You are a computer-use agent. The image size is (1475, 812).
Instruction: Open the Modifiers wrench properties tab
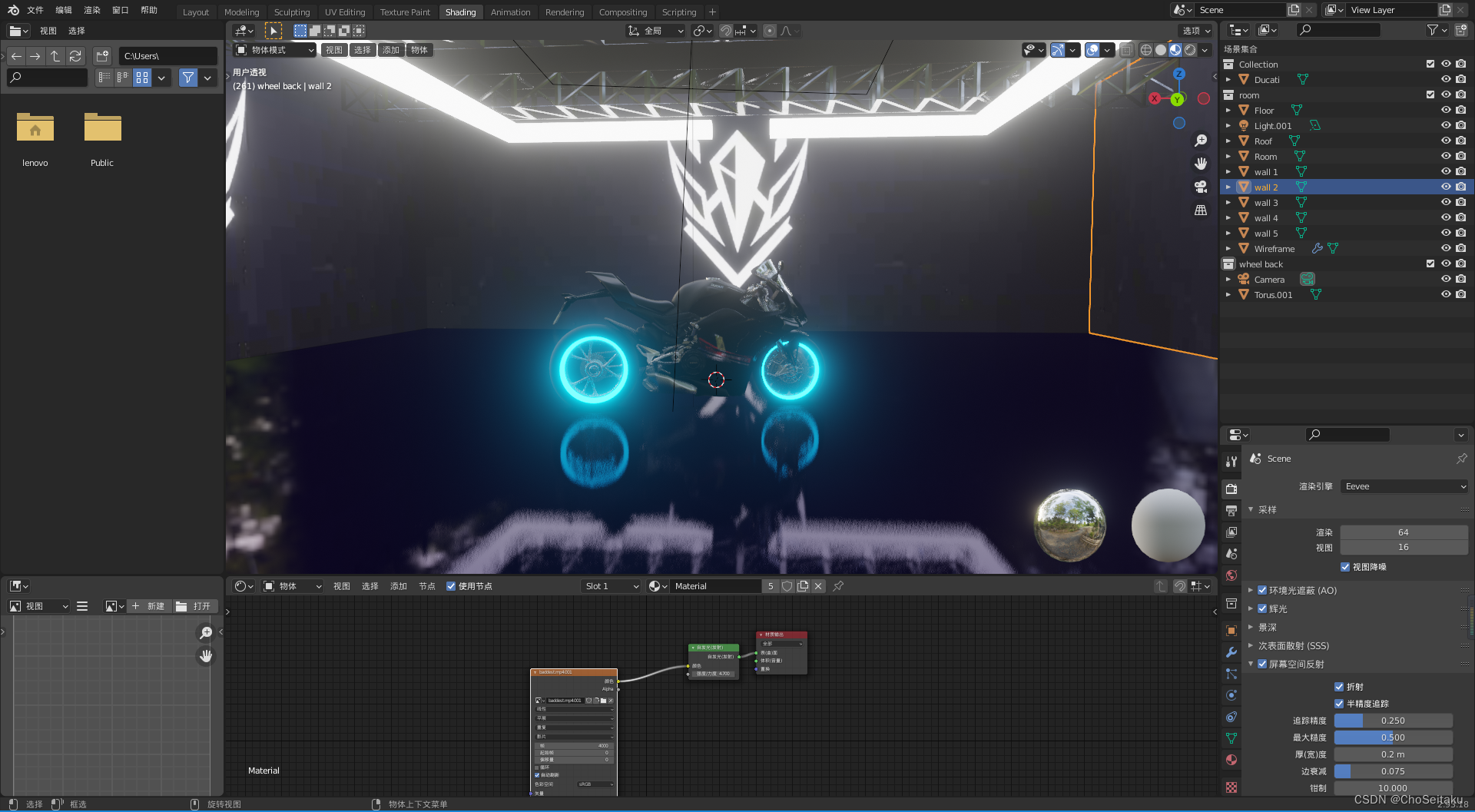point(1231,652)
